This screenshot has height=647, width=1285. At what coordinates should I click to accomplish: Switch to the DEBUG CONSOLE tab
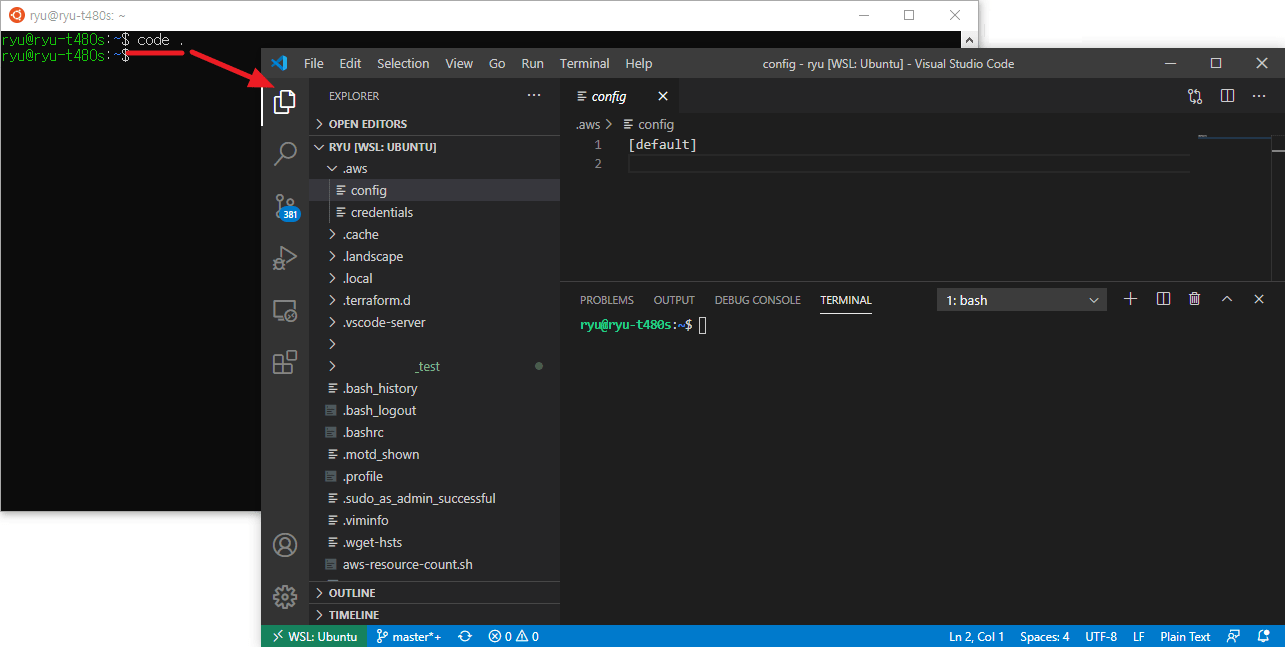[x=757, y=300]
